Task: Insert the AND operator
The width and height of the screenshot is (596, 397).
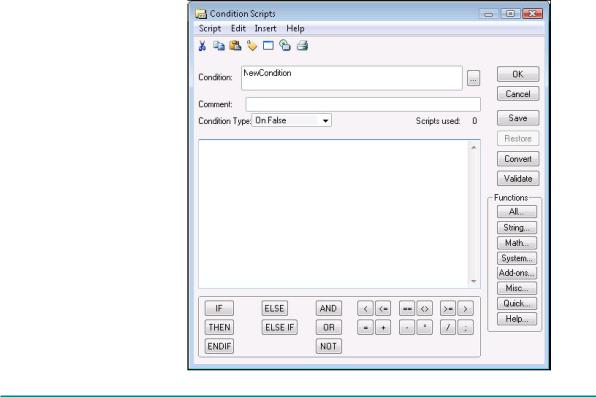Action: 328,308
